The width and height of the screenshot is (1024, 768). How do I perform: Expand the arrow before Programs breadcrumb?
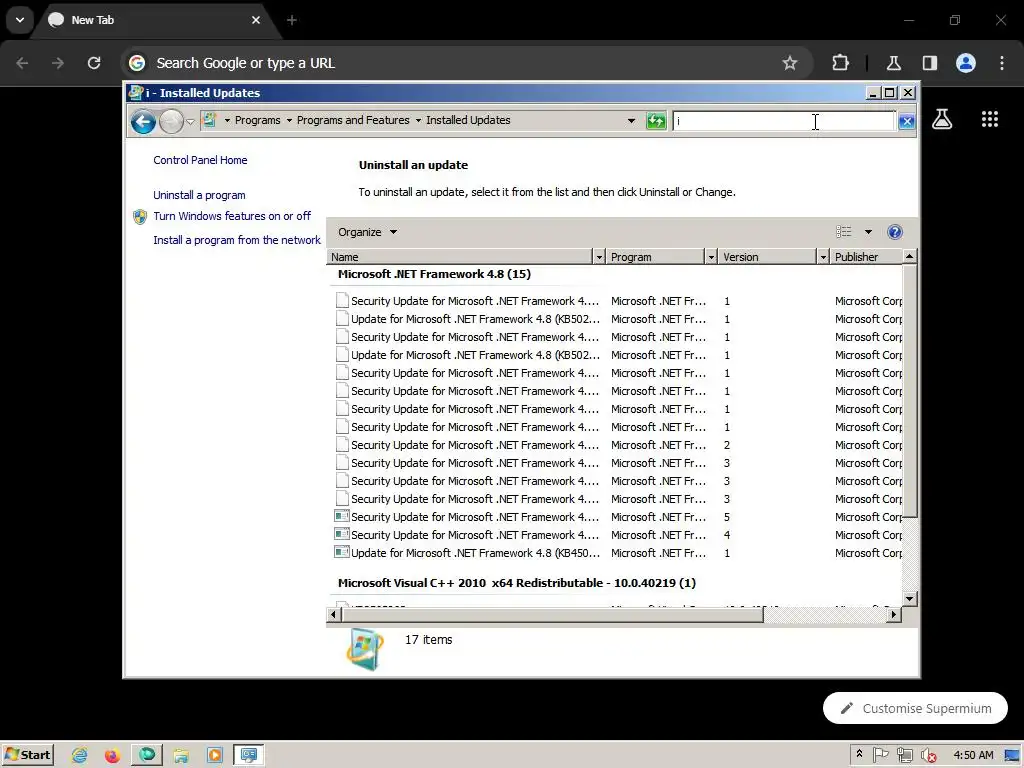point(227,120)
